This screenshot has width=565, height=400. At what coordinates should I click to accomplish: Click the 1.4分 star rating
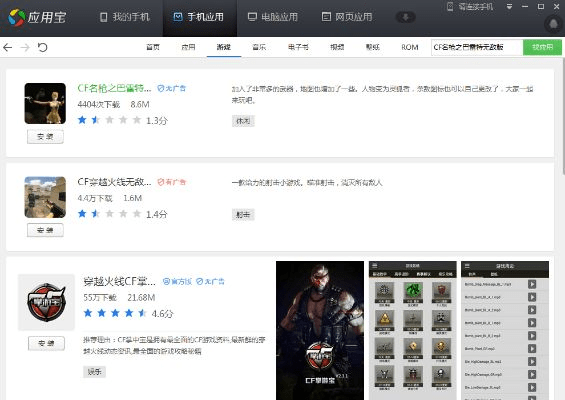pyautogui.click(x=123, y=214)
